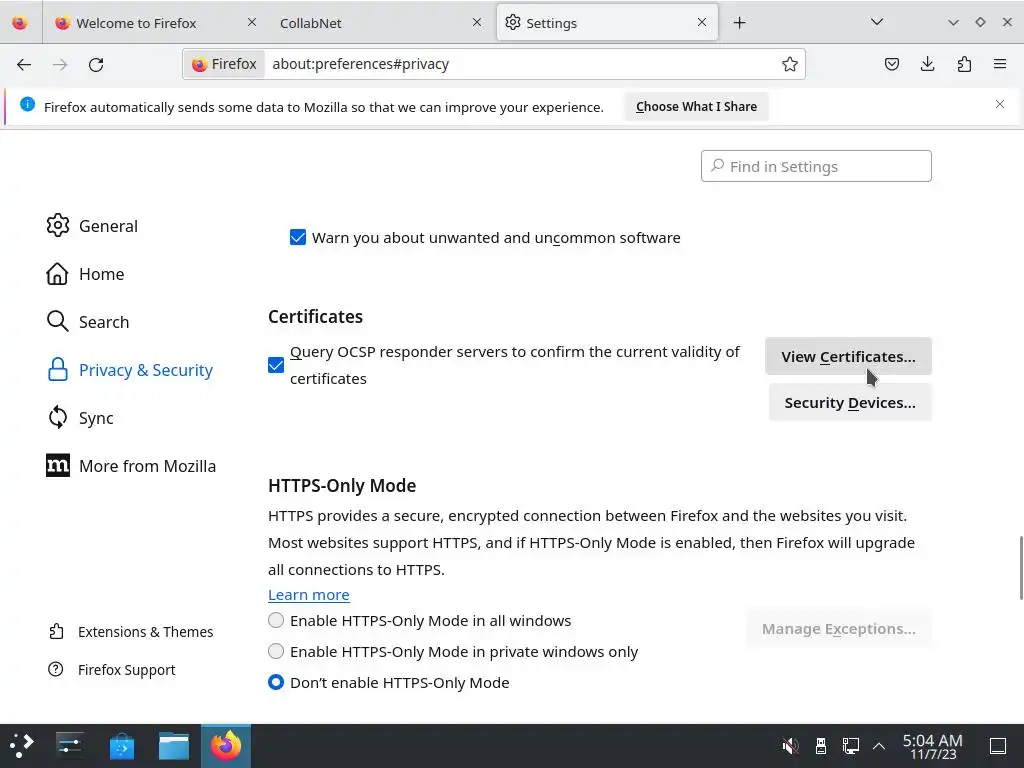Click the muted volume tray icon
Screen dimensions: 1024x768
[790, 745]
